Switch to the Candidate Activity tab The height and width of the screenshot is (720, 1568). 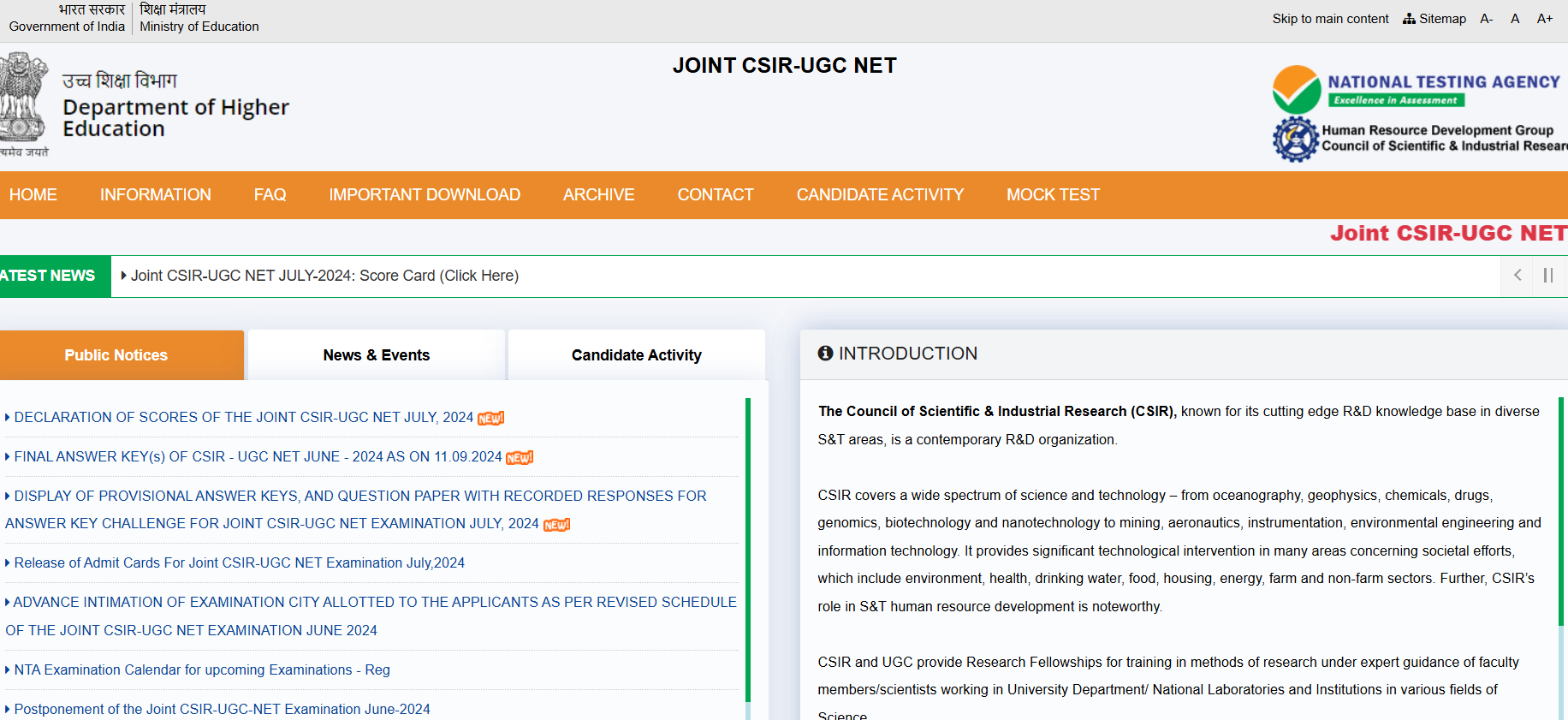coord(637,355)
